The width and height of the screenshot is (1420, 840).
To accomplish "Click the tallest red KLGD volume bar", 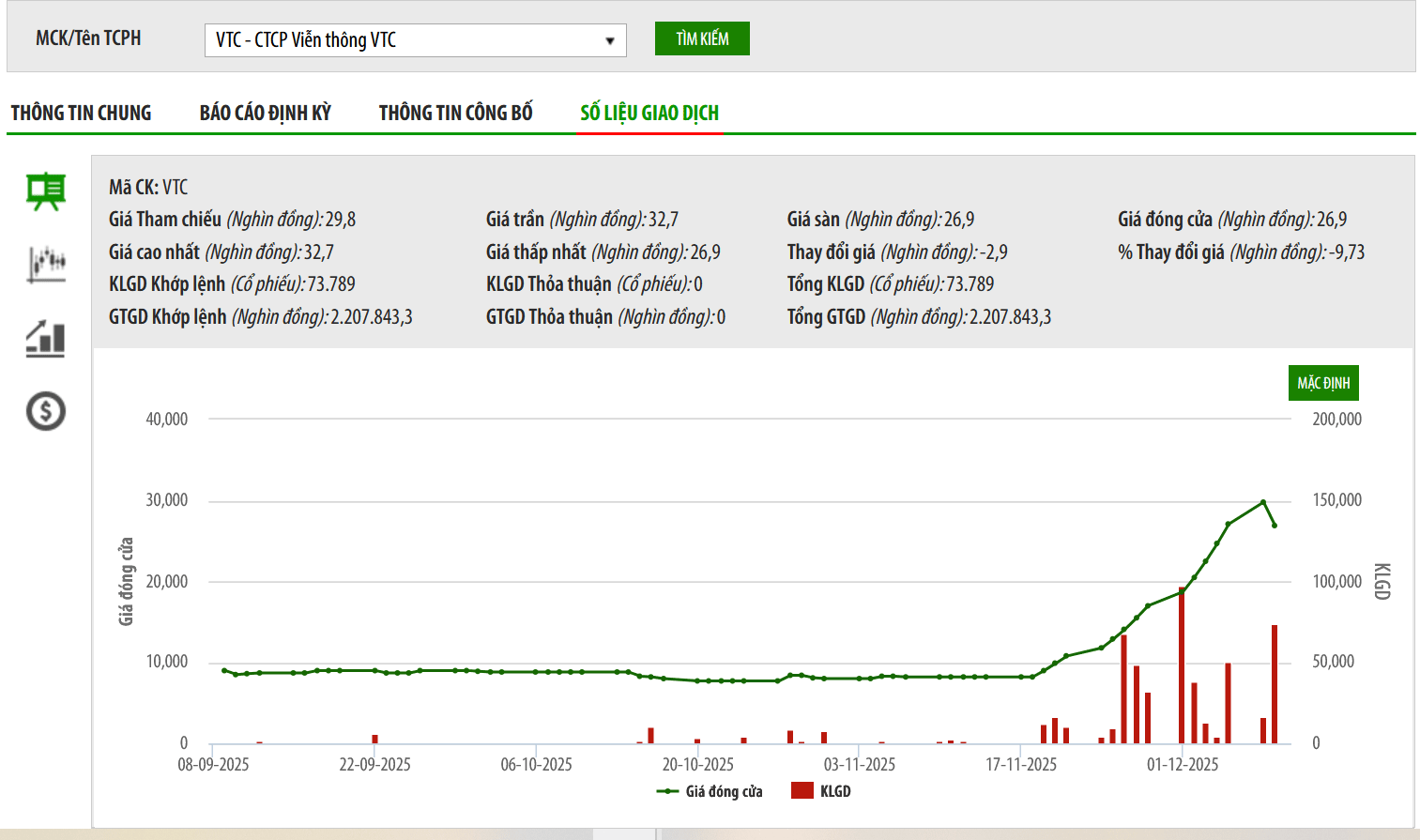I will [1182, 666].
